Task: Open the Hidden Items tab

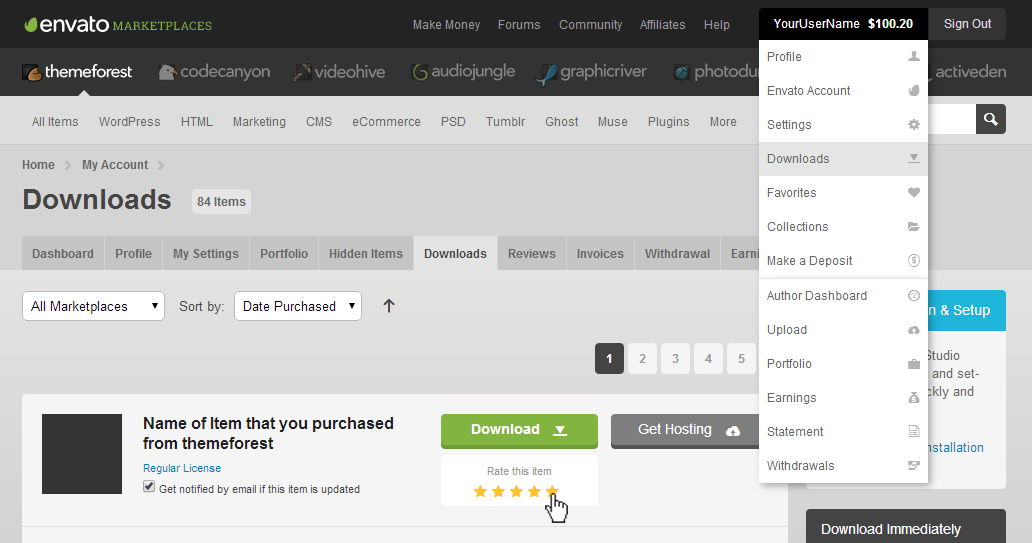Action: coord(366,253)
